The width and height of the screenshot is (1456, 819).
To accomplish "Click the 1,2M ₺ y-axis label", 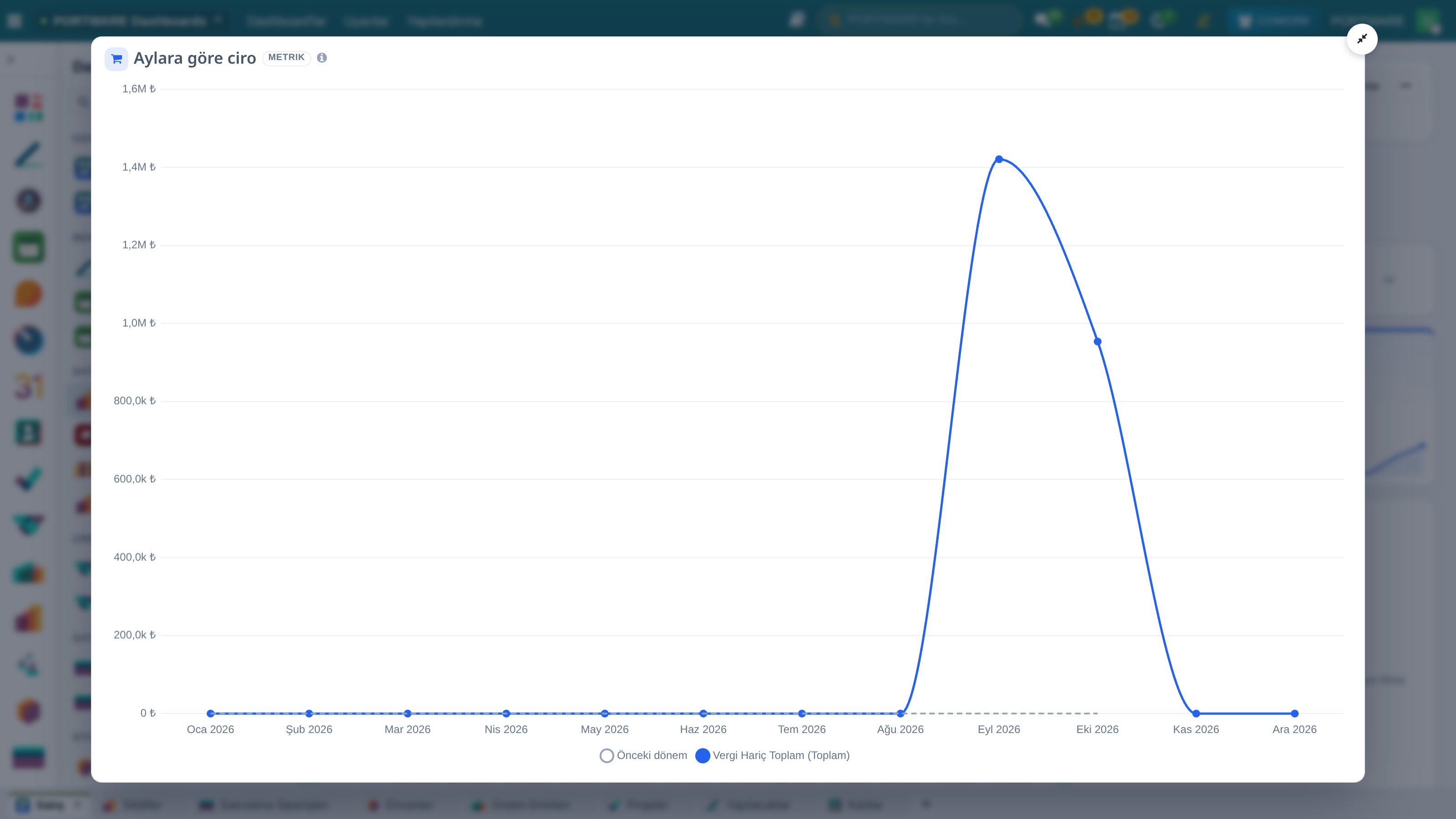I will tap(138, 245).
